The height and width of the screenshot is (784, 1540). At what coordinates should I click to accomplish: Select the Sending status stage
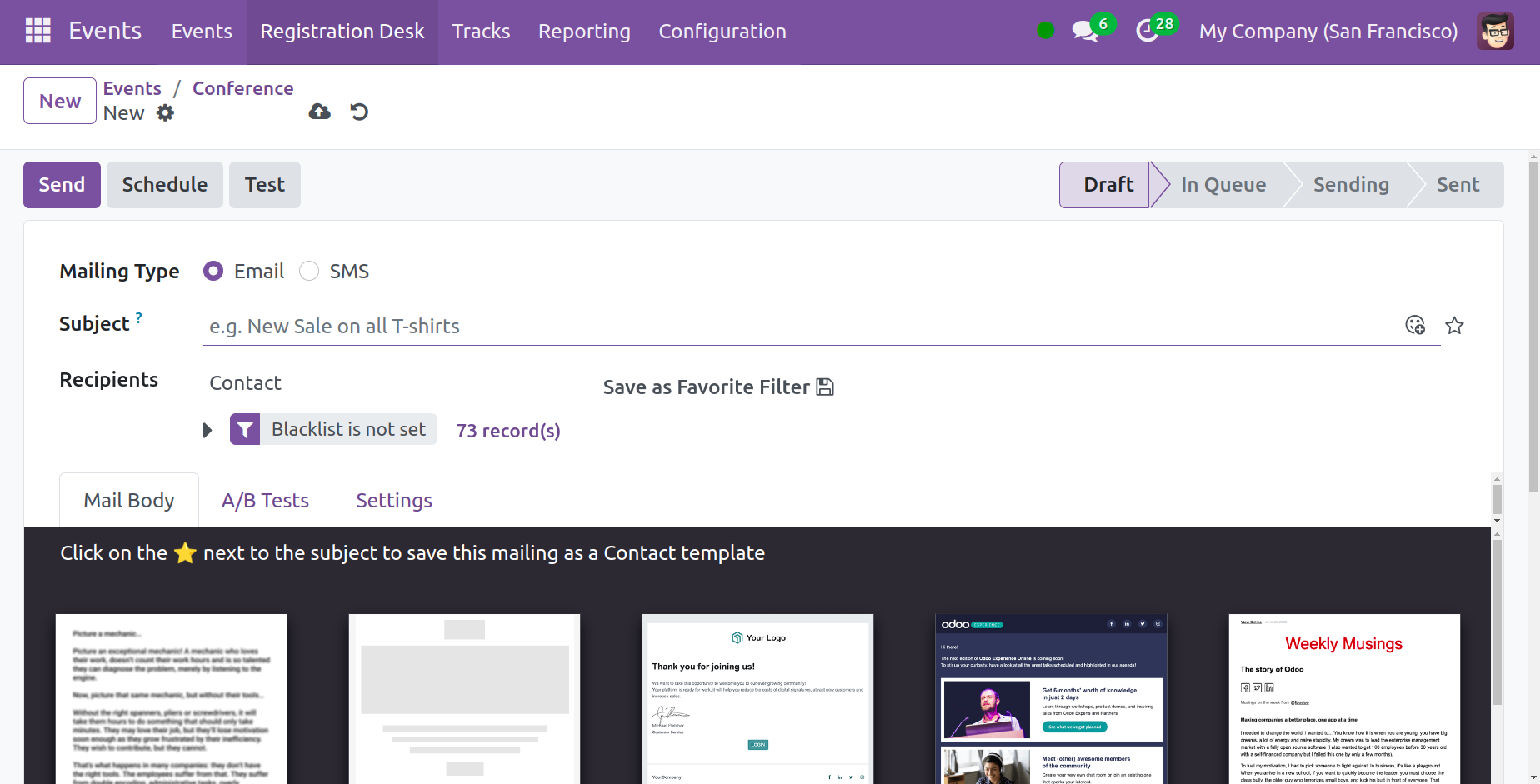coord(1351,184)
